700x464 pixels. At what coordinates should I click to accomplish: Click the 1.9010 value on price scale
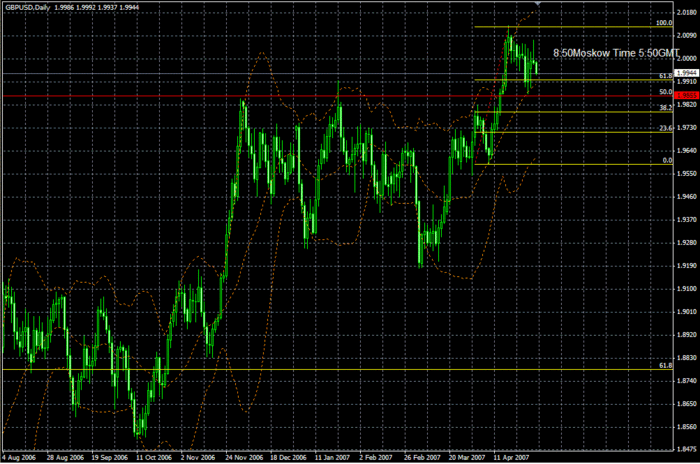coord(687,312)
